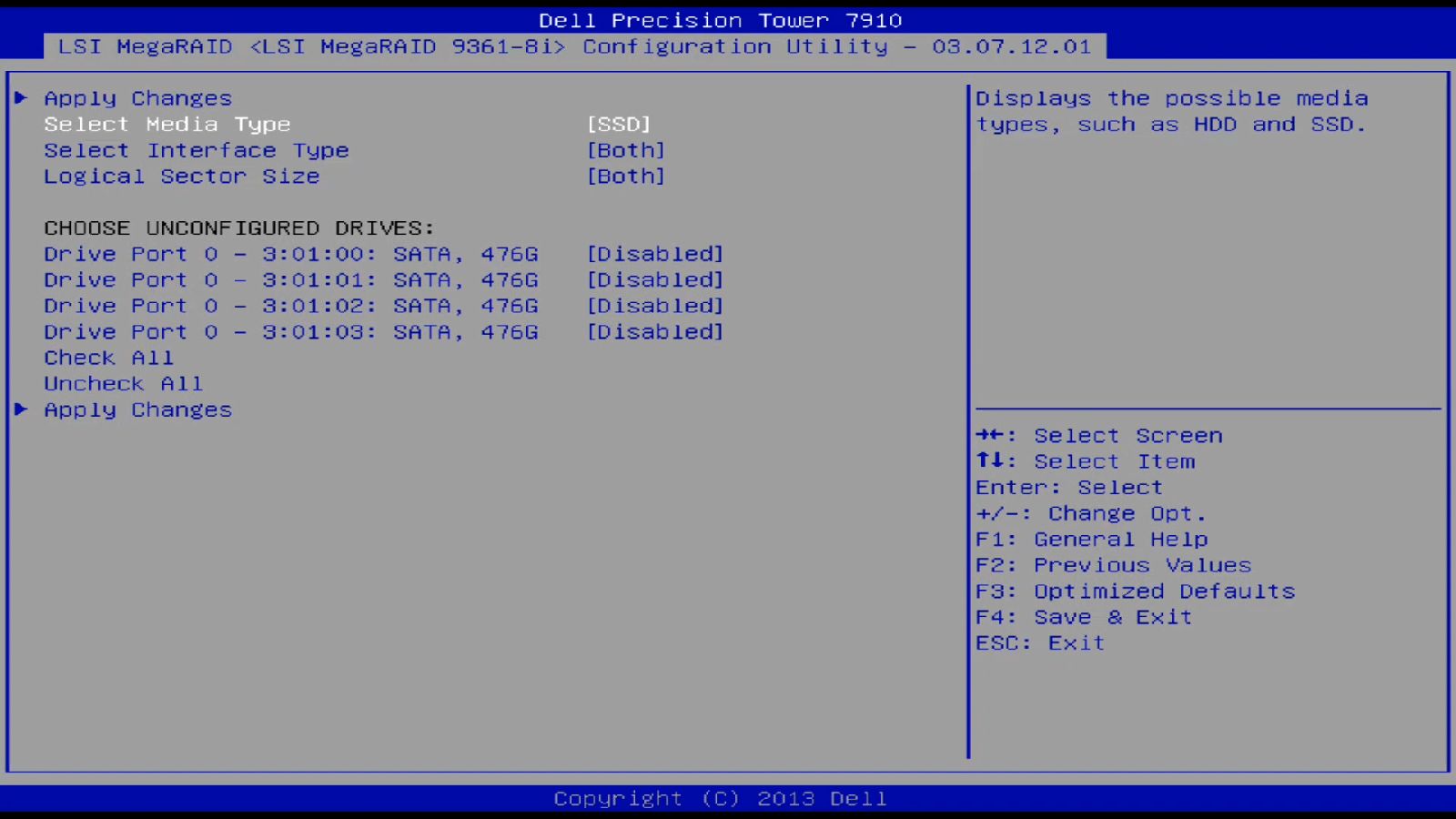Screen dimensions: 1456x819
Task: Click the Dell Precision Tower 7910 title bar
Action: [719, 19]
